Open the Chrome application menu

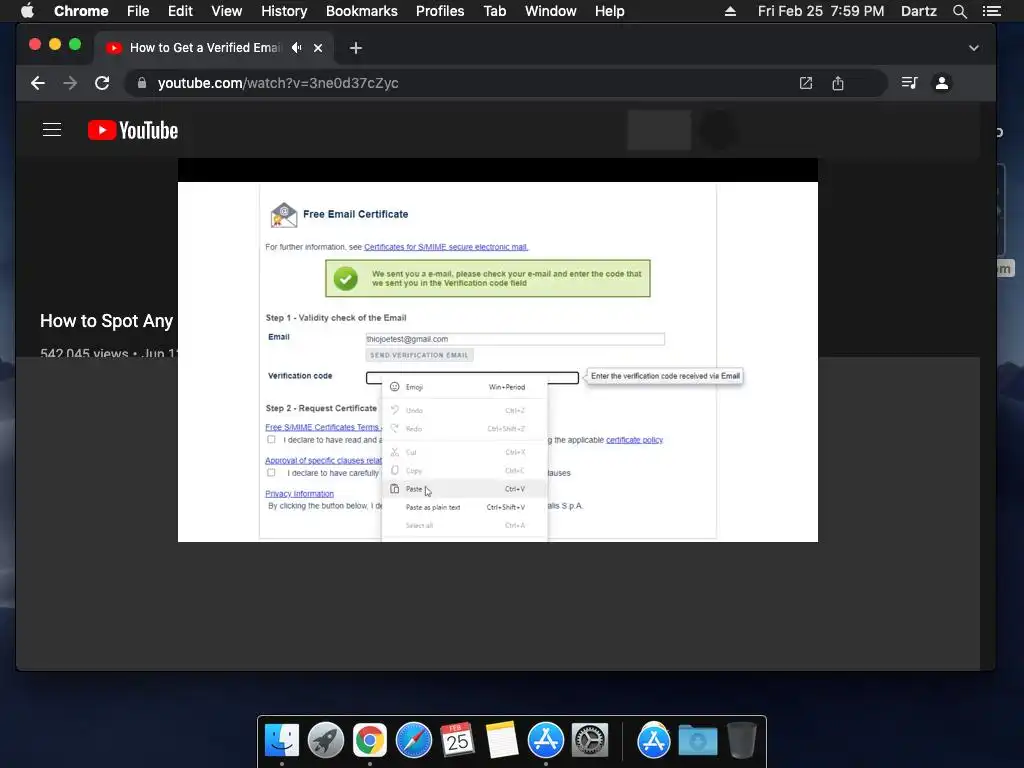[81, 11]
